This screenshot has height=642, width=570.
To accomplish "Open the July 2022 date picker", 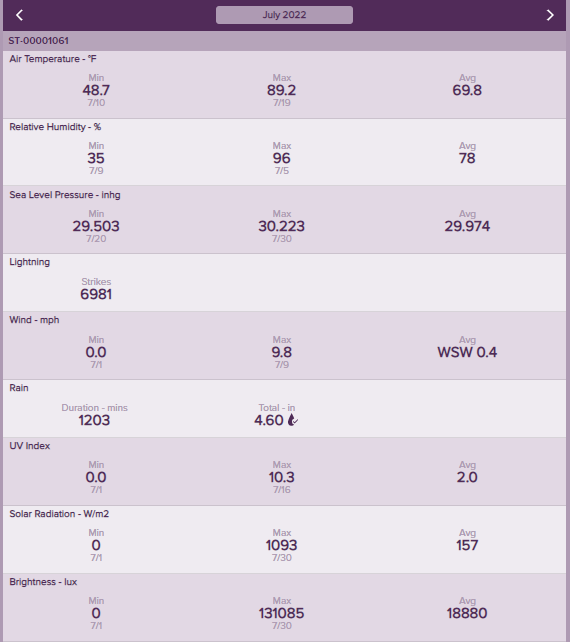I will click(284, 15).
